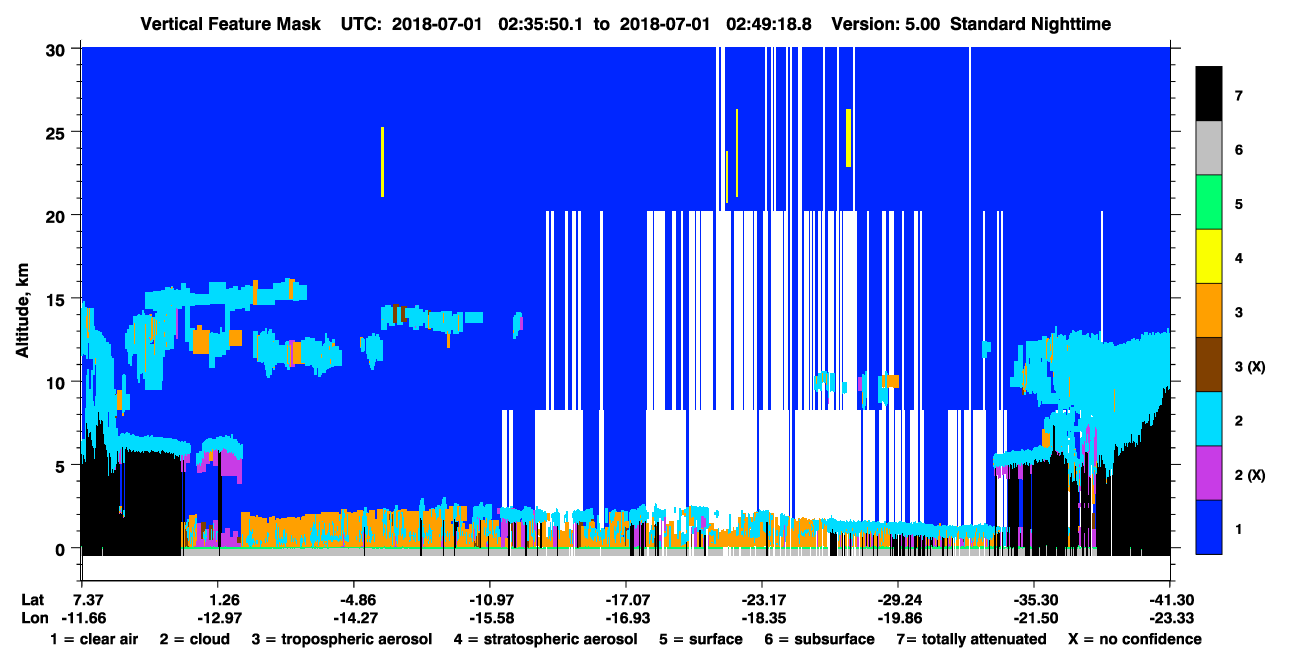Click the '3 = tropospheric aerosol' legend entry

point(342,639)
